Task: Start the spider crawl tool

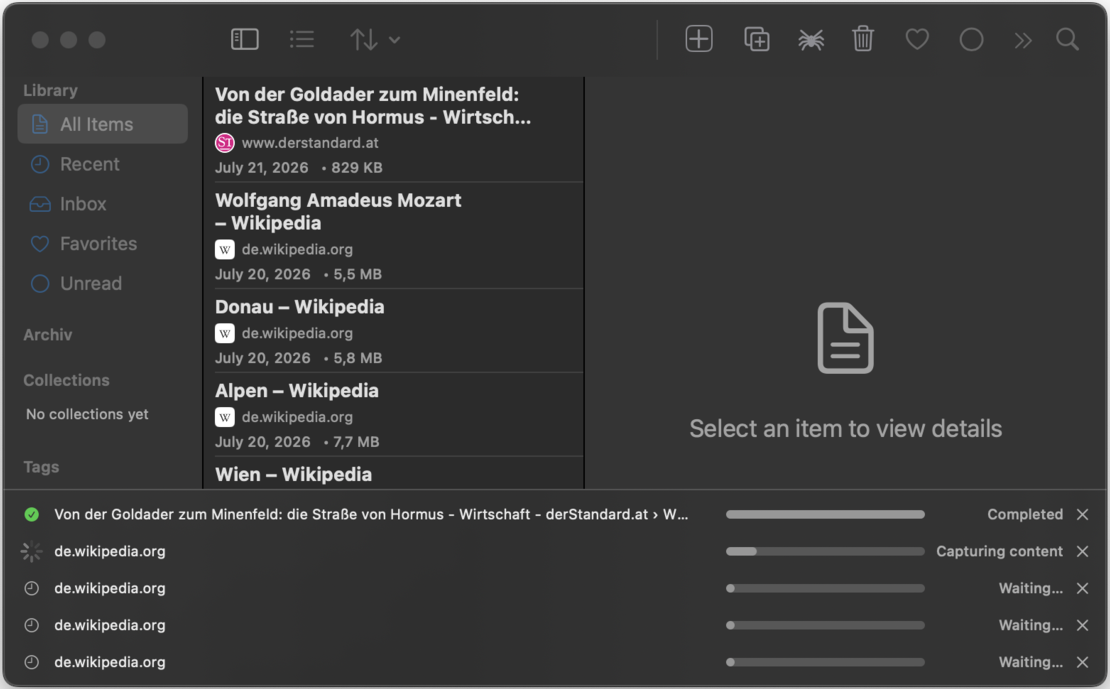Action: click(811, 39)
